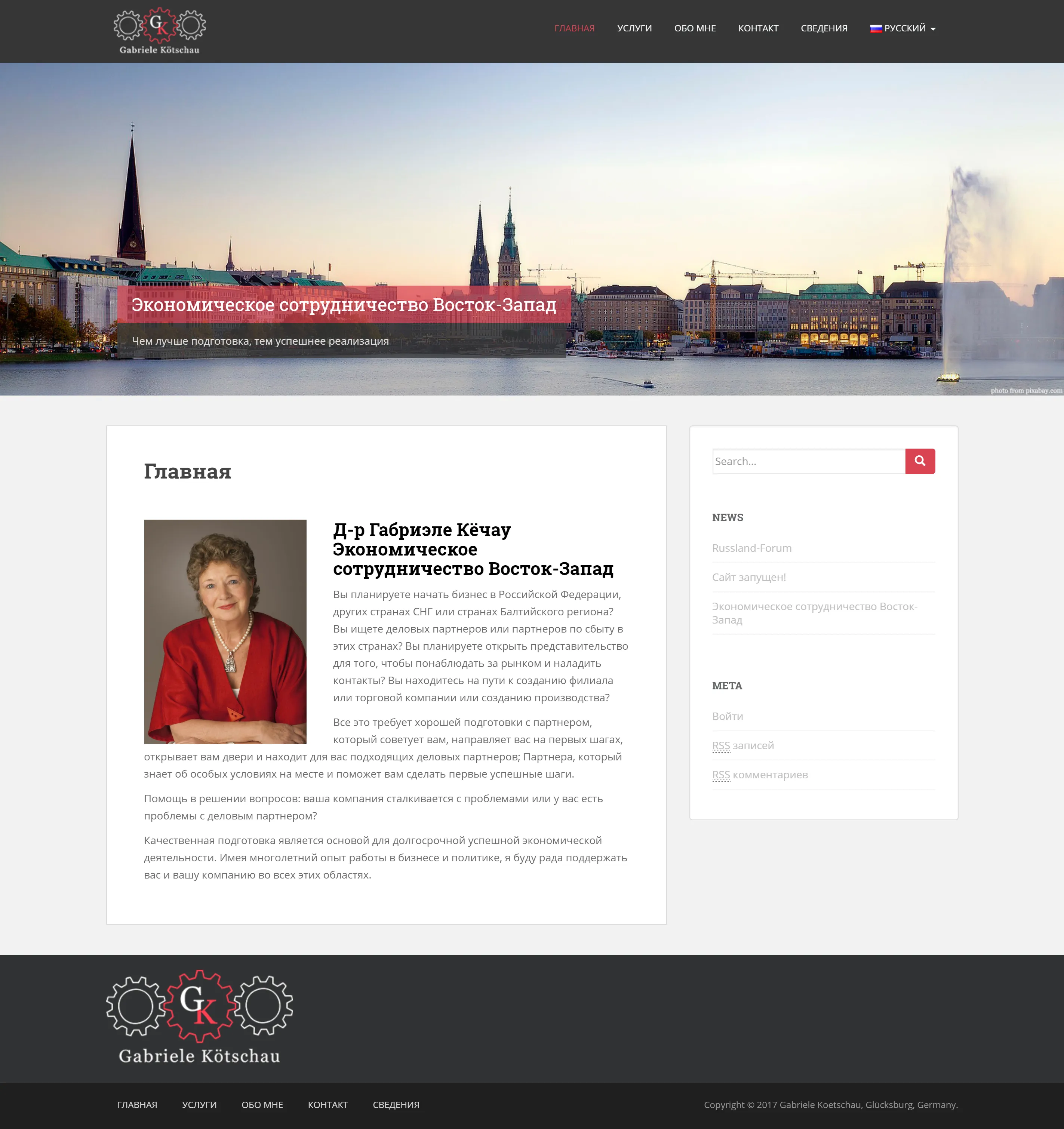
Task: Click the paragraph starting Помощь в решении вопросов
Action: click(x=373, y=807)
